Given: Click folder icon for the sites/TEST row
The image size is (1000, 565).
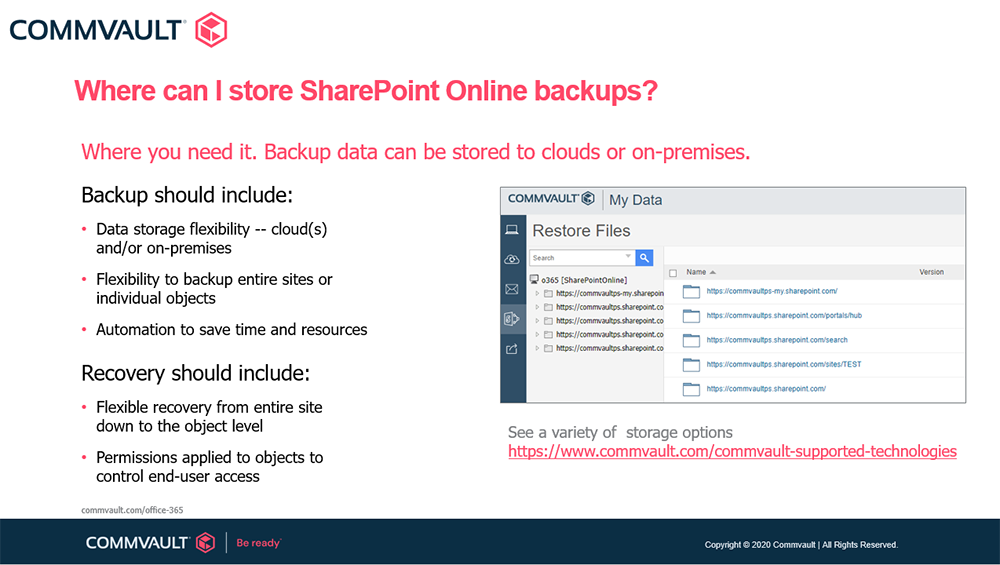Looking at the screenshot, I should click(x=691, y=364).
